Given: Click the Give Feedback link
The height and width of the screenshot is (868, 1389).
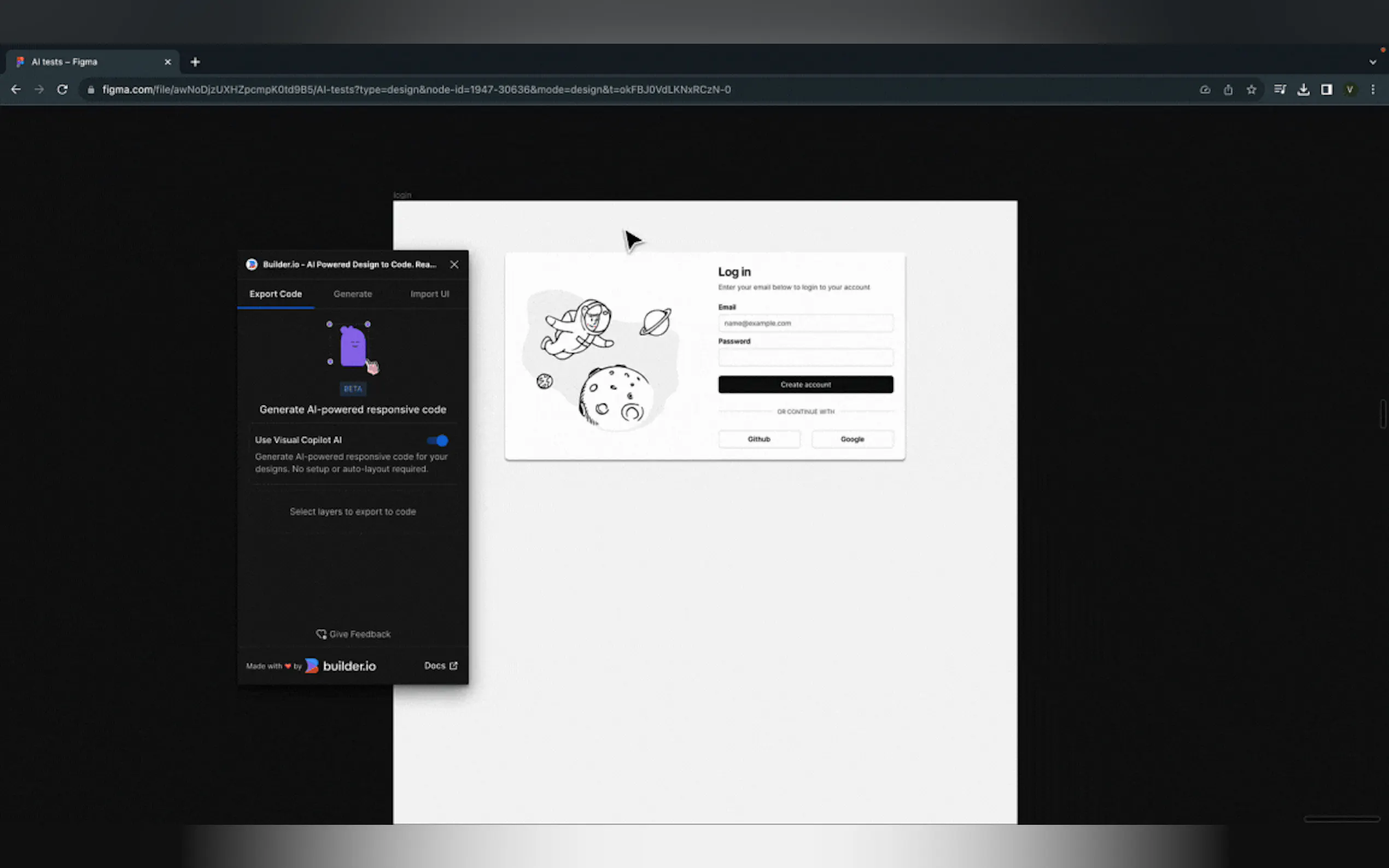Looking at the screenshot, I should click(x=353, y=634).
